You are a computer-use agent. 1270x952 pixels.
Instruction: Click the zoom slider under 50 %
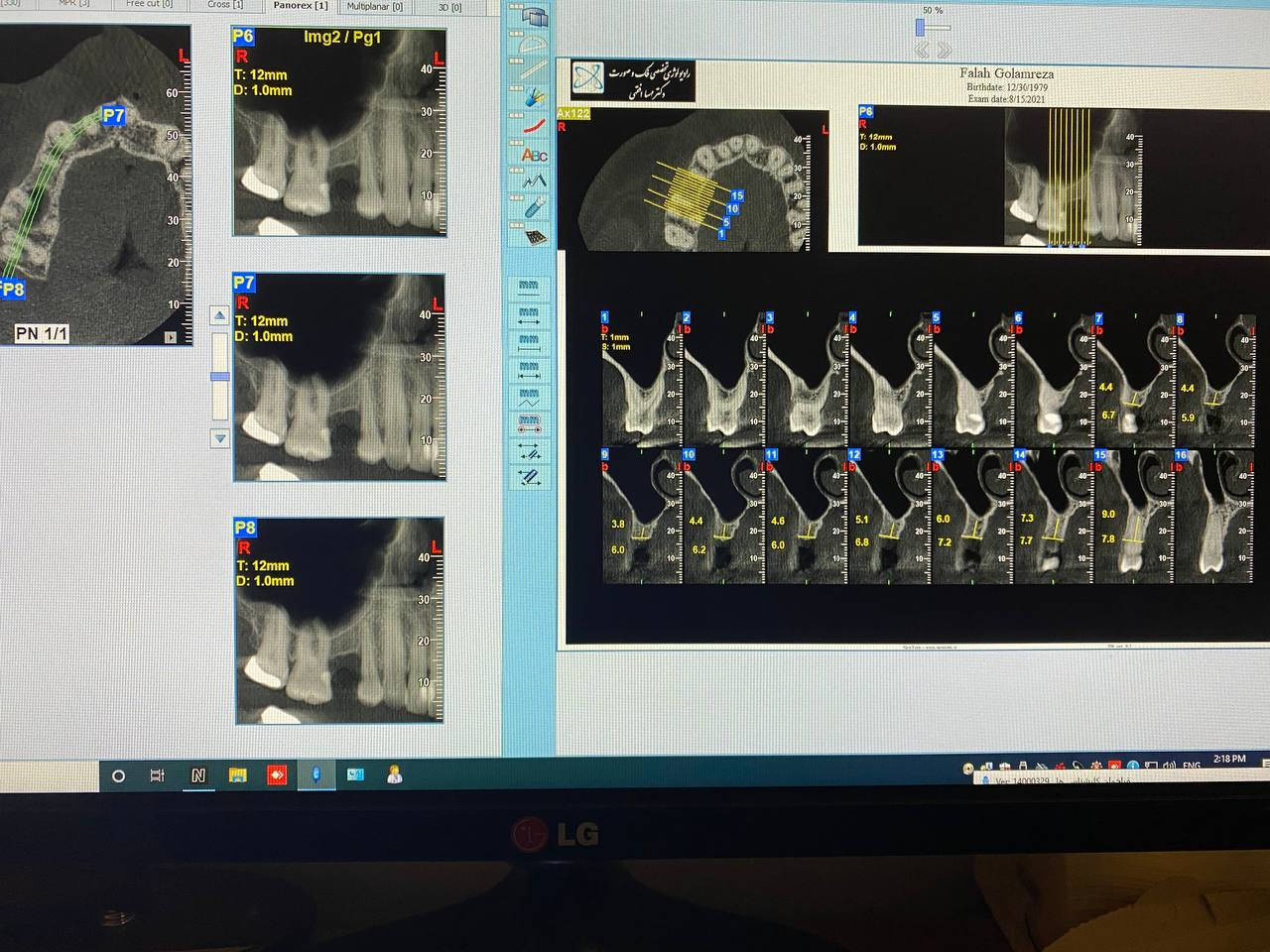(920, 28)
